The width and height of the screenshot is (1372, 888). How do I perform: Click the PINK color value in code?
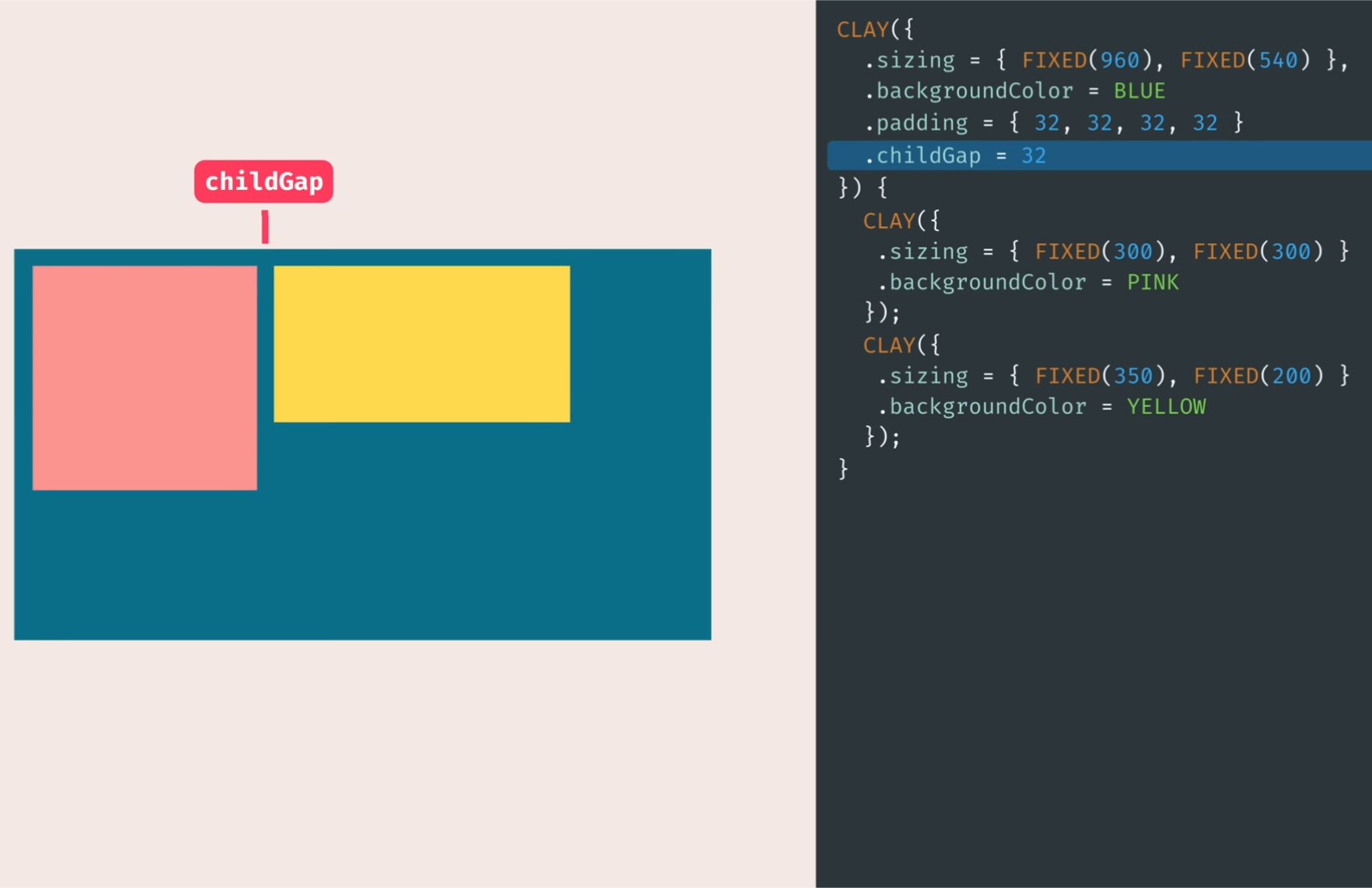tap(1152, 283)
